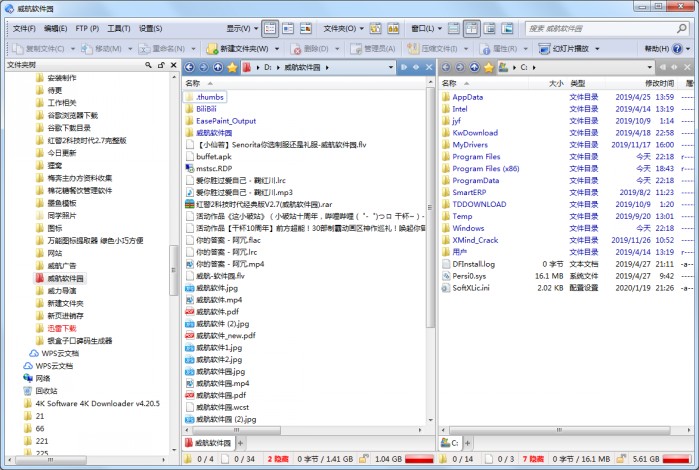699x470 pixels.
Task: Select the thumbnail view mode icon
Action: click(x=306, y=29)
